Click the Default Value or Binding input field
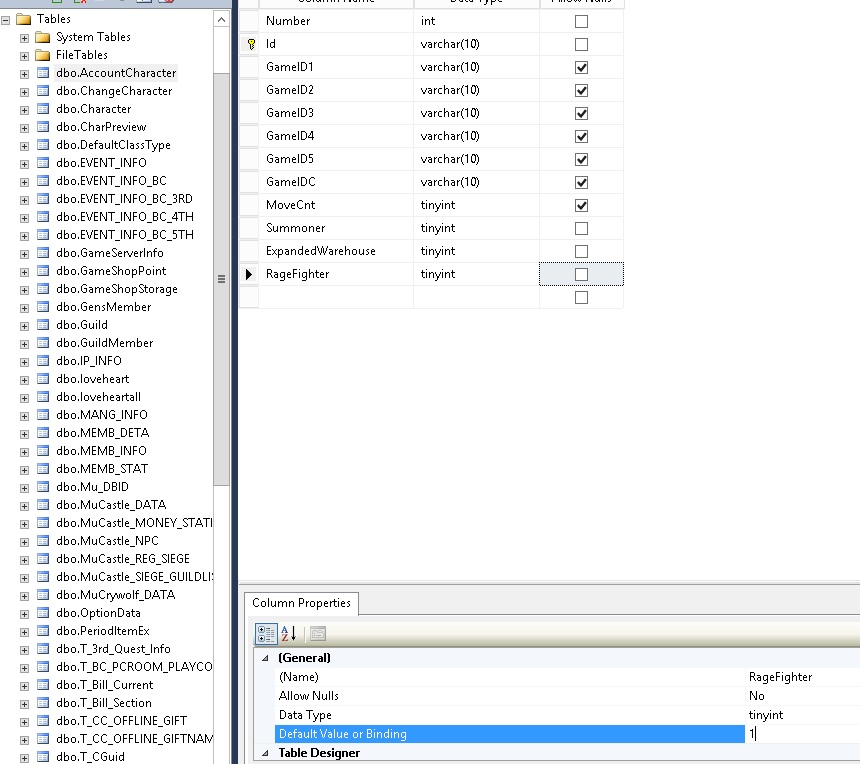860x764 pixels. coord(802,734)
